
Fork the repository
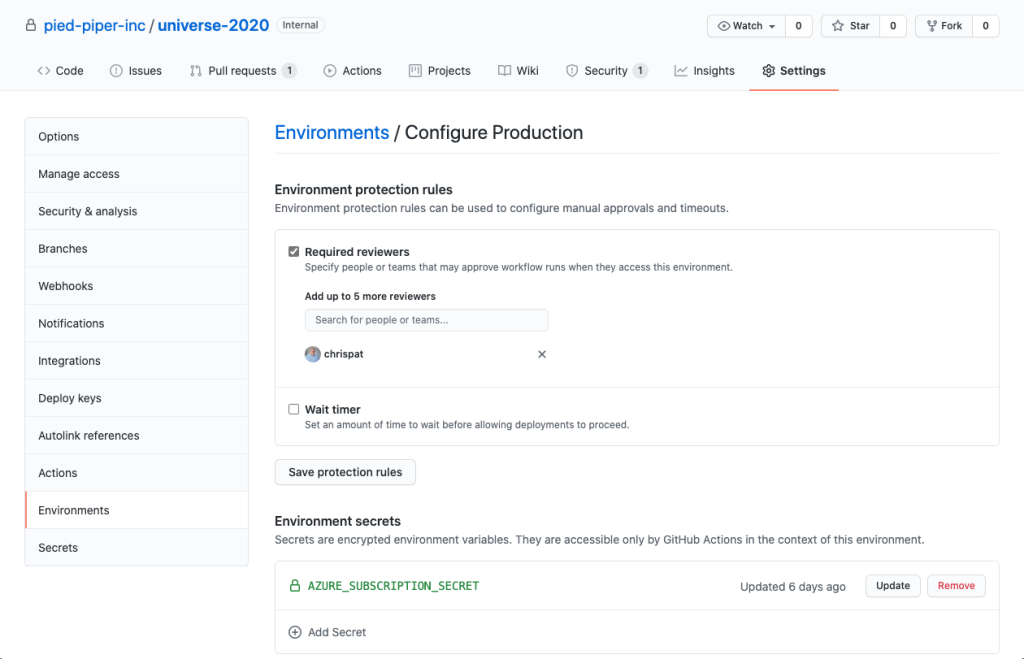(943, 26)
